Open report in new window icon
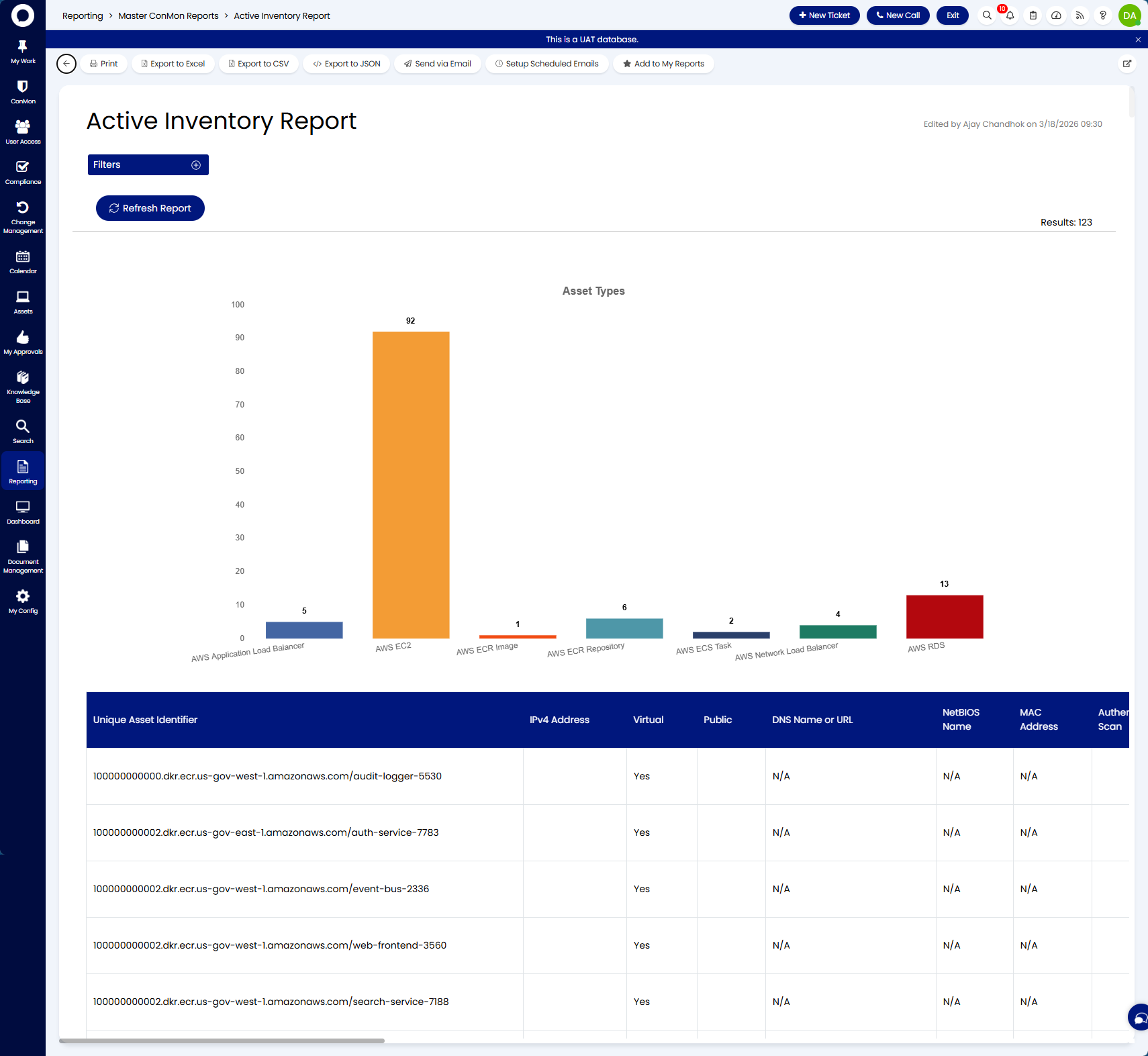1148x1056 pixels. click(x=1127, y=64)
